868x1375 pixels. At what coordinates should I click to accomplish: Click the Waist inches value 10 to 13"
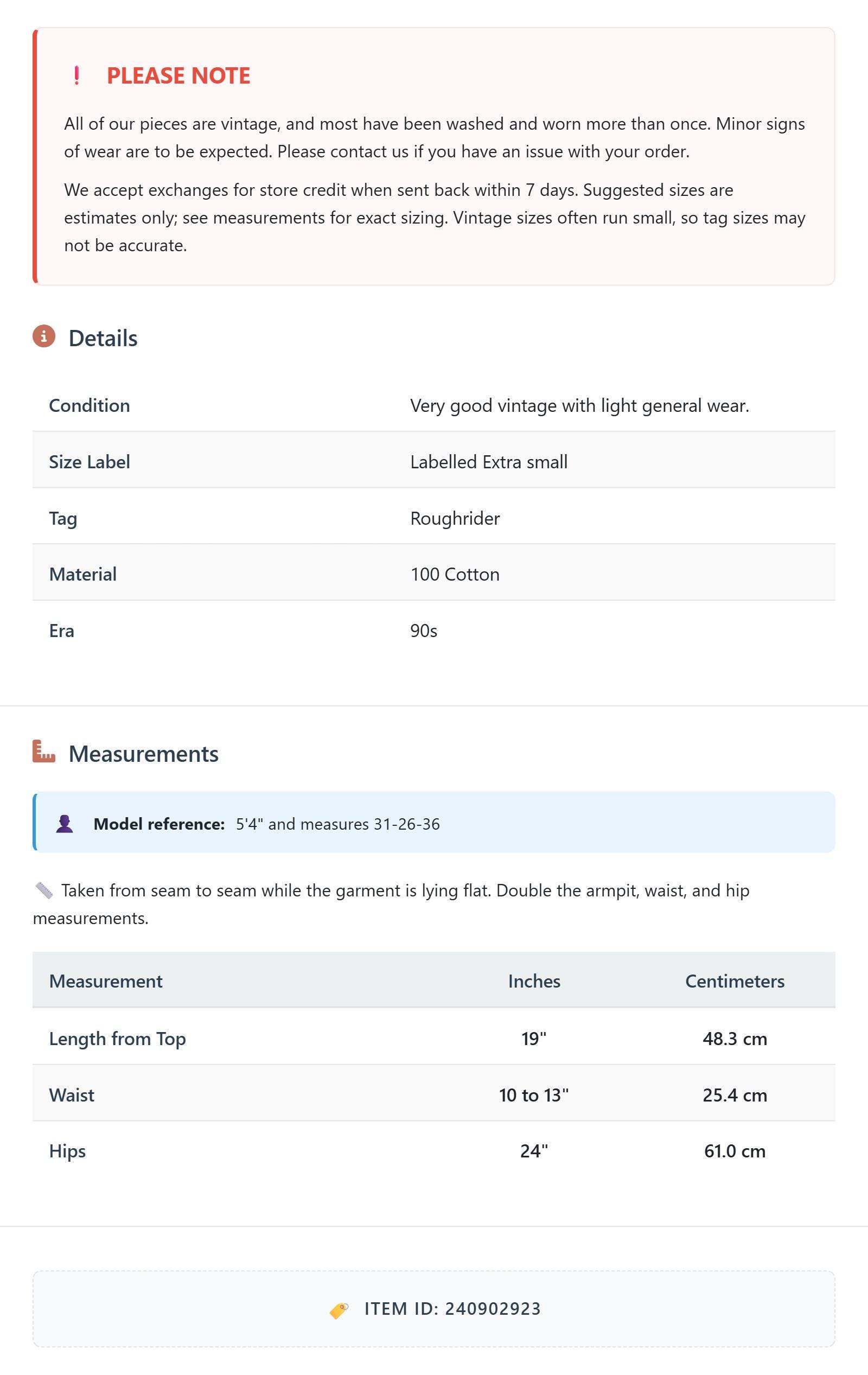click(534, 1094)
